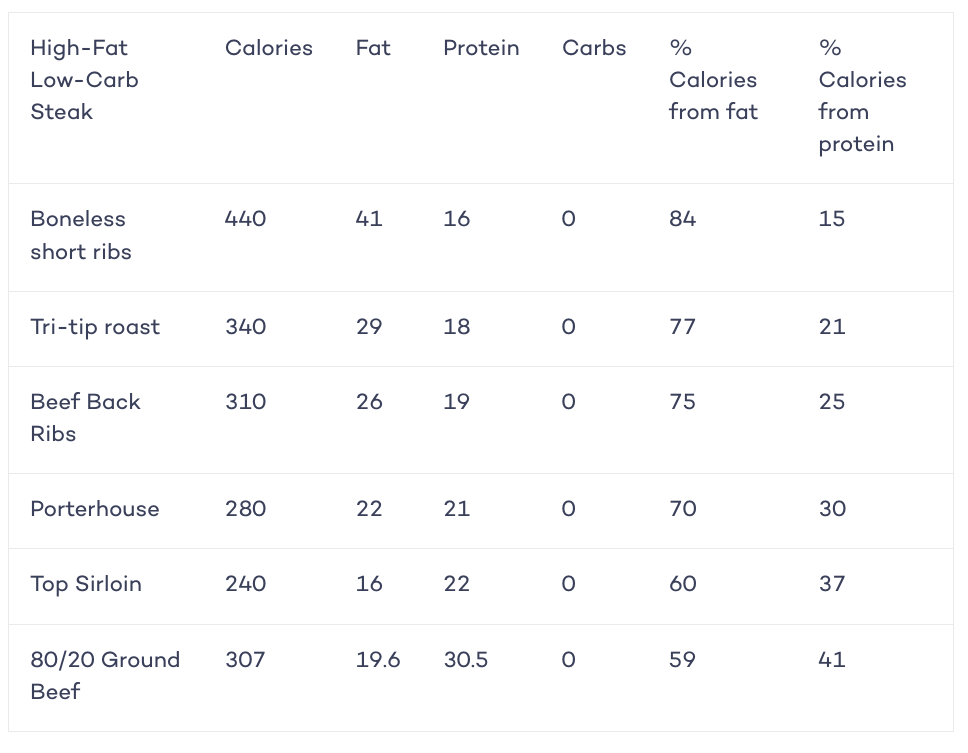Click the % Calories from protein header
The width and height of the screenshot is (968, 753).
click(862, 96)
